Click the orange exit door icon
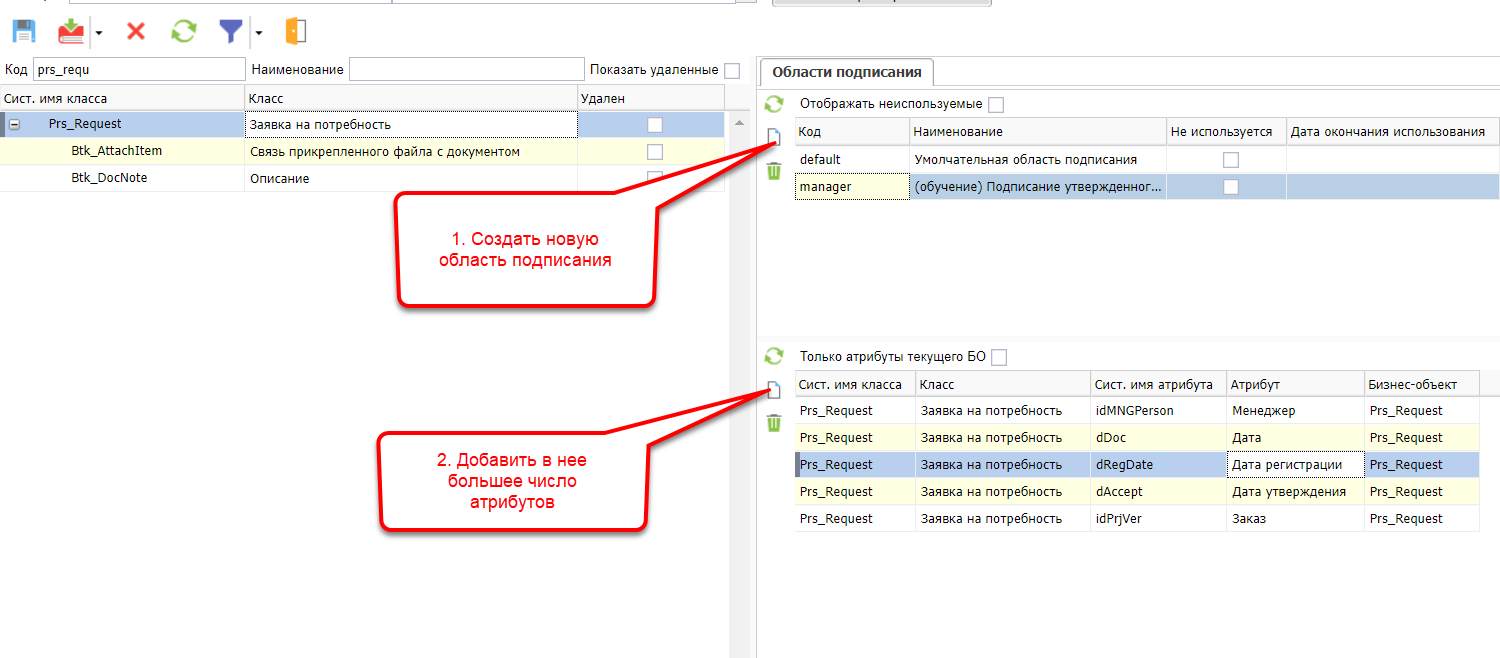The image size is (1500, 658). [295, 31]
